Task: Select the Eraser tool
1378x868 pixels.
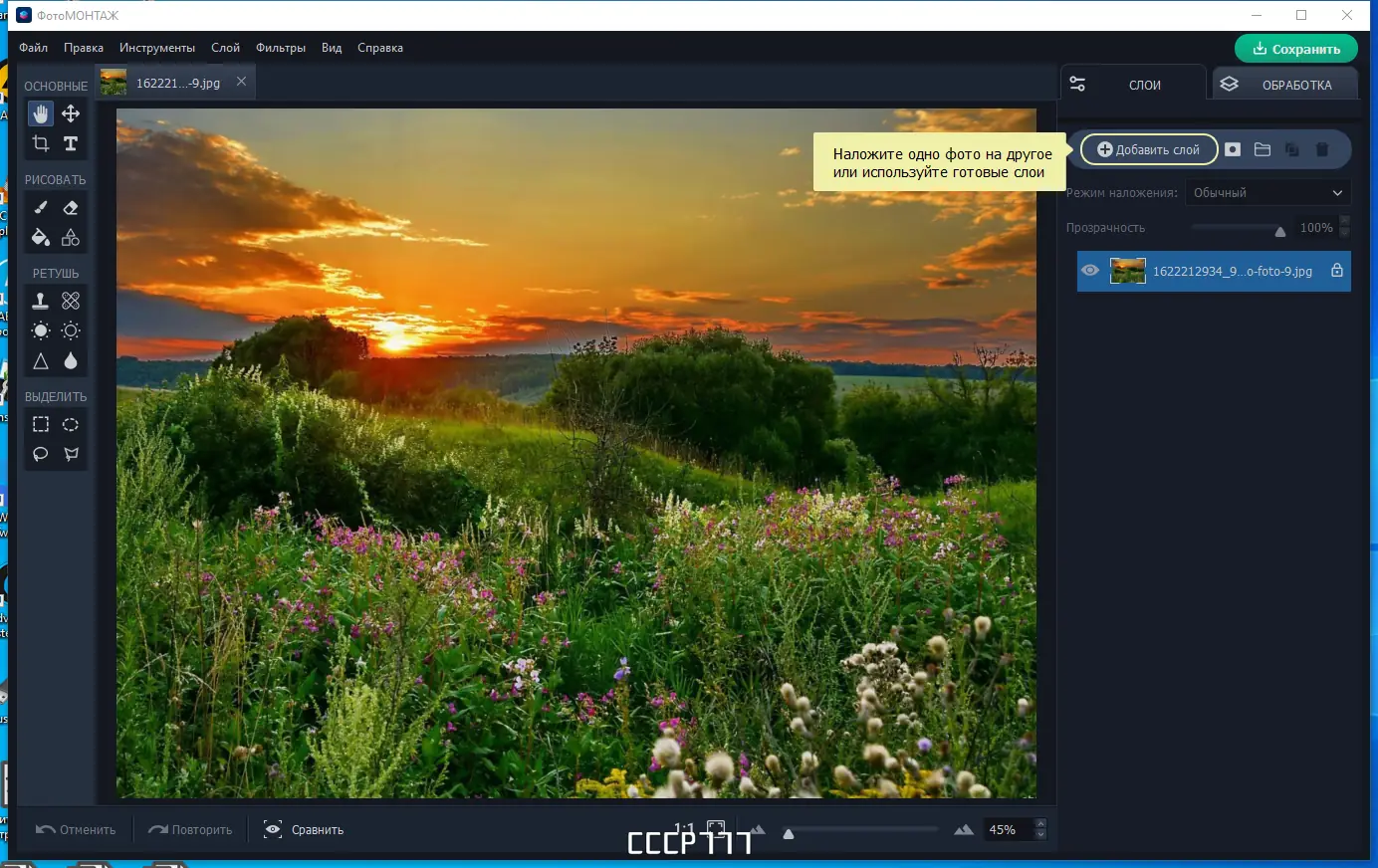Action: point(71,208)
